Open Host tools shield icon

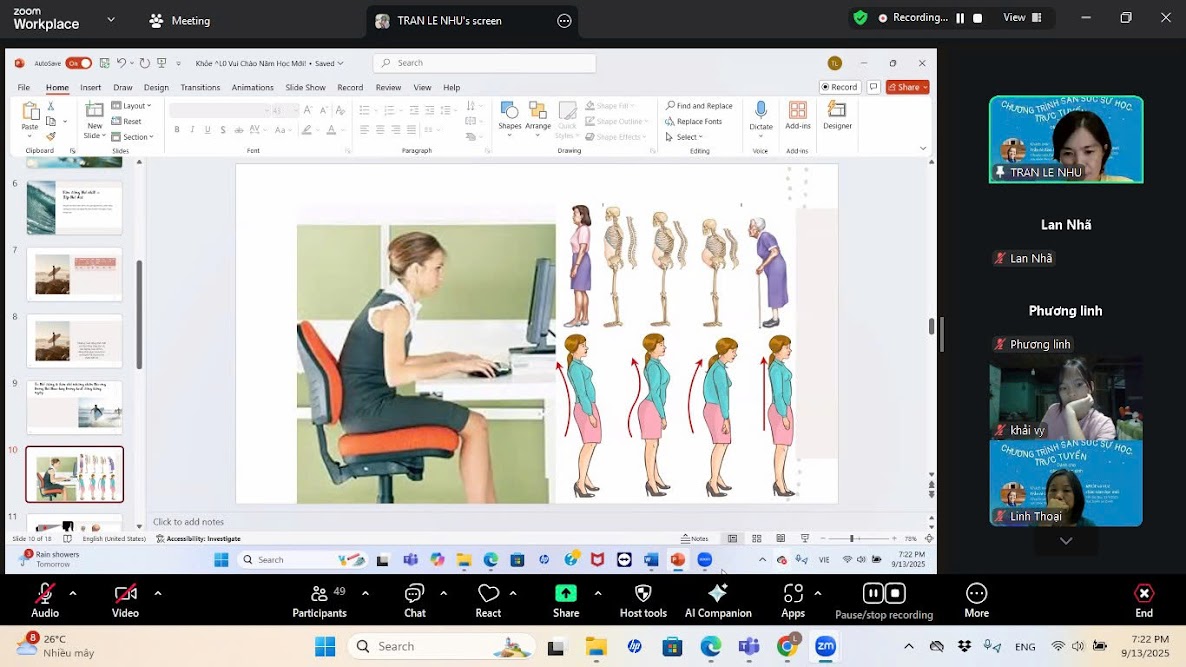pos(643,594)
